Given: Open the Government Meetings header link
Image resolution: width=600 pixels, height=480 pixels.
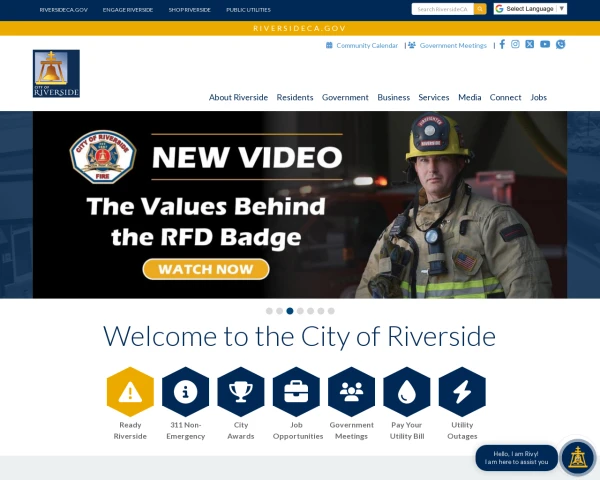Looking at the screenshot, I should tap(453, 46).
